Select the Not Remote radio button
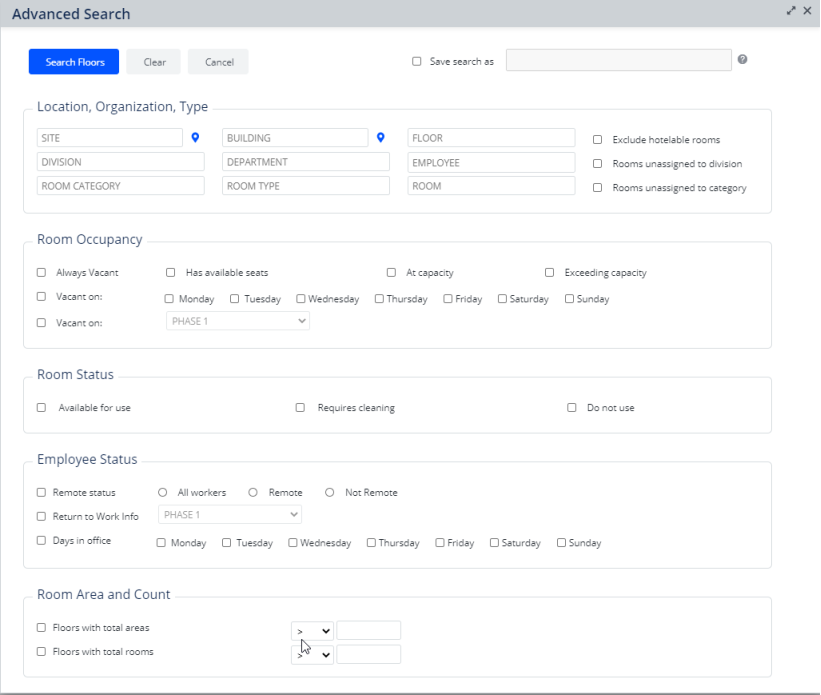The image size is (821, 695). tap(330, 492)
